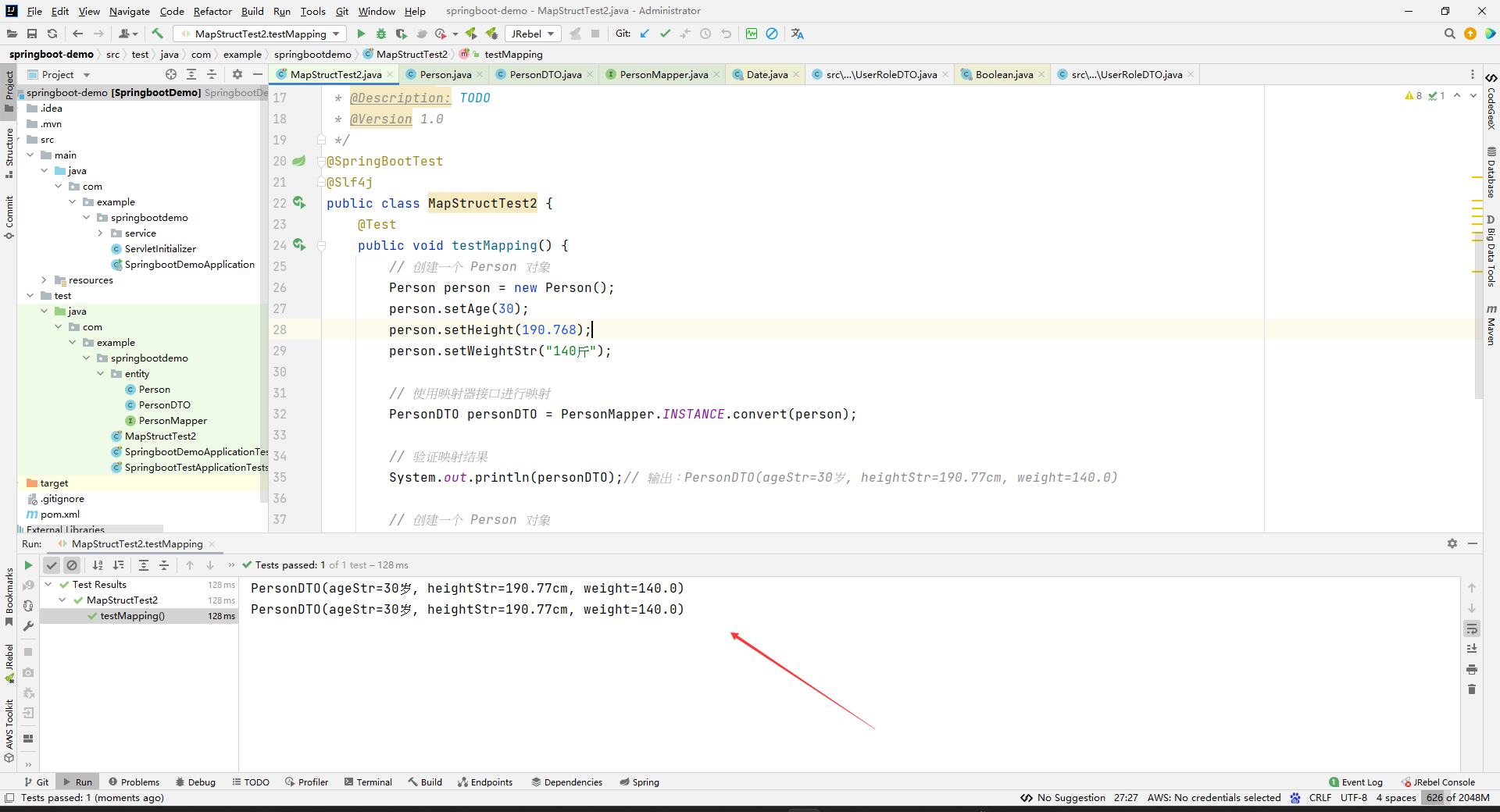
Task: Open the Project view selector dropdown
Action: pyautogui.click(x=59, y=74)
